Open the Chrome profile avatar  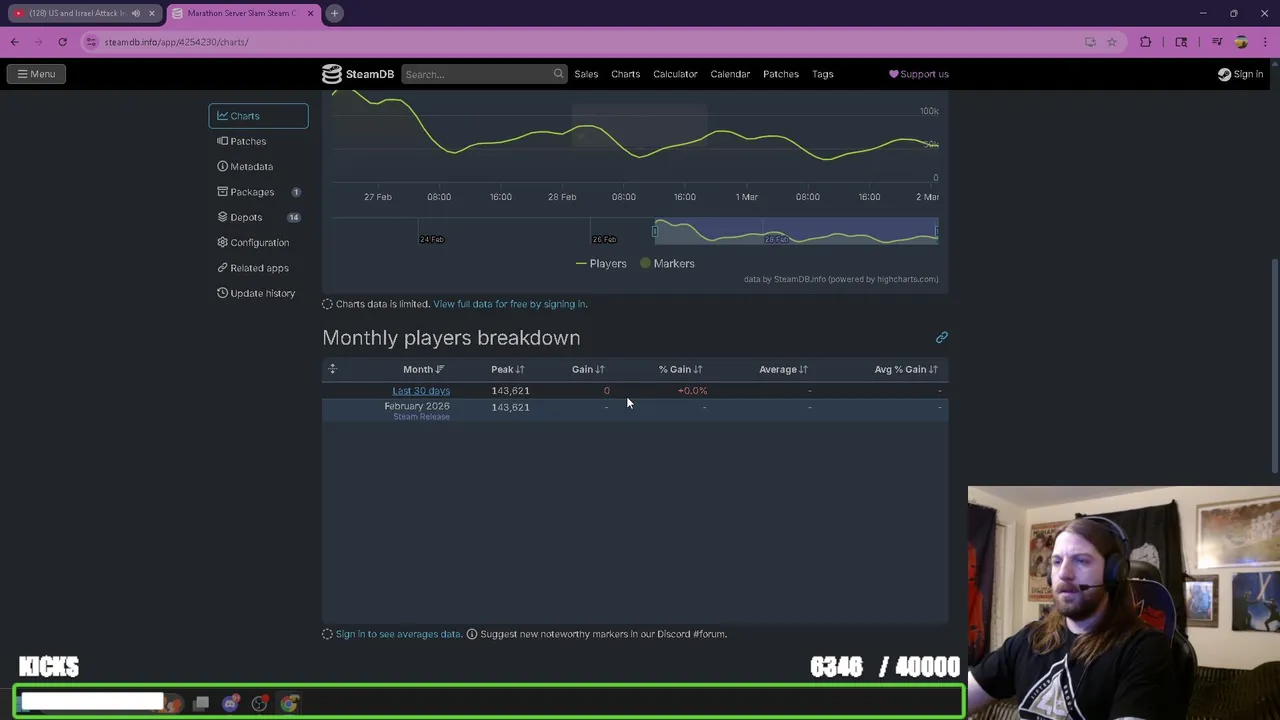(1241, 42)
